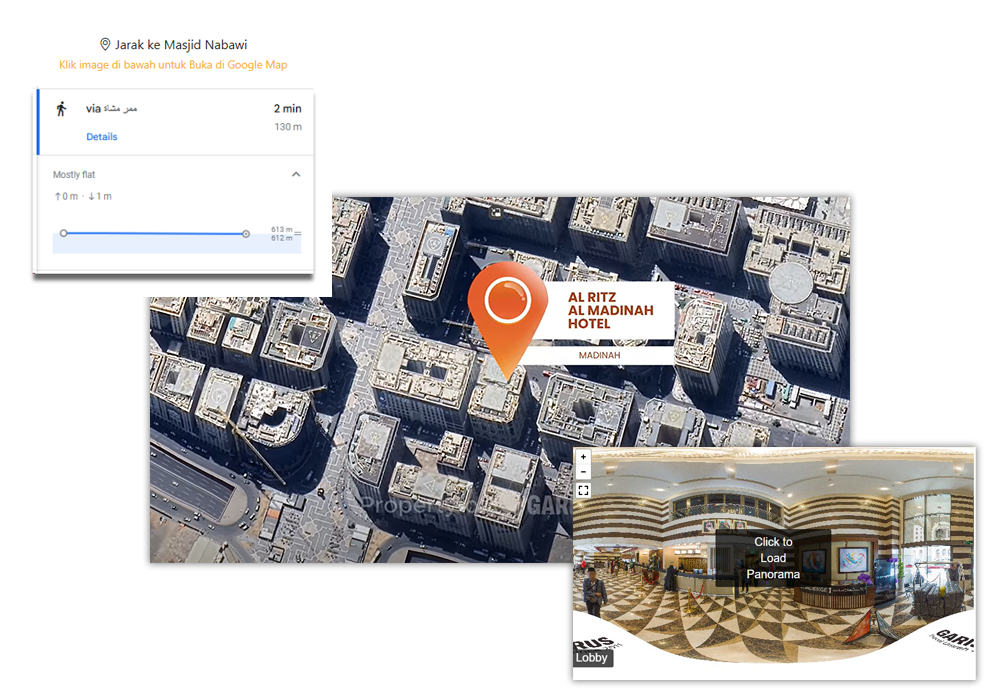Select the walking route via ممر مشاة
Viewport: 1000px width, 700px height.
coord(111,108)
